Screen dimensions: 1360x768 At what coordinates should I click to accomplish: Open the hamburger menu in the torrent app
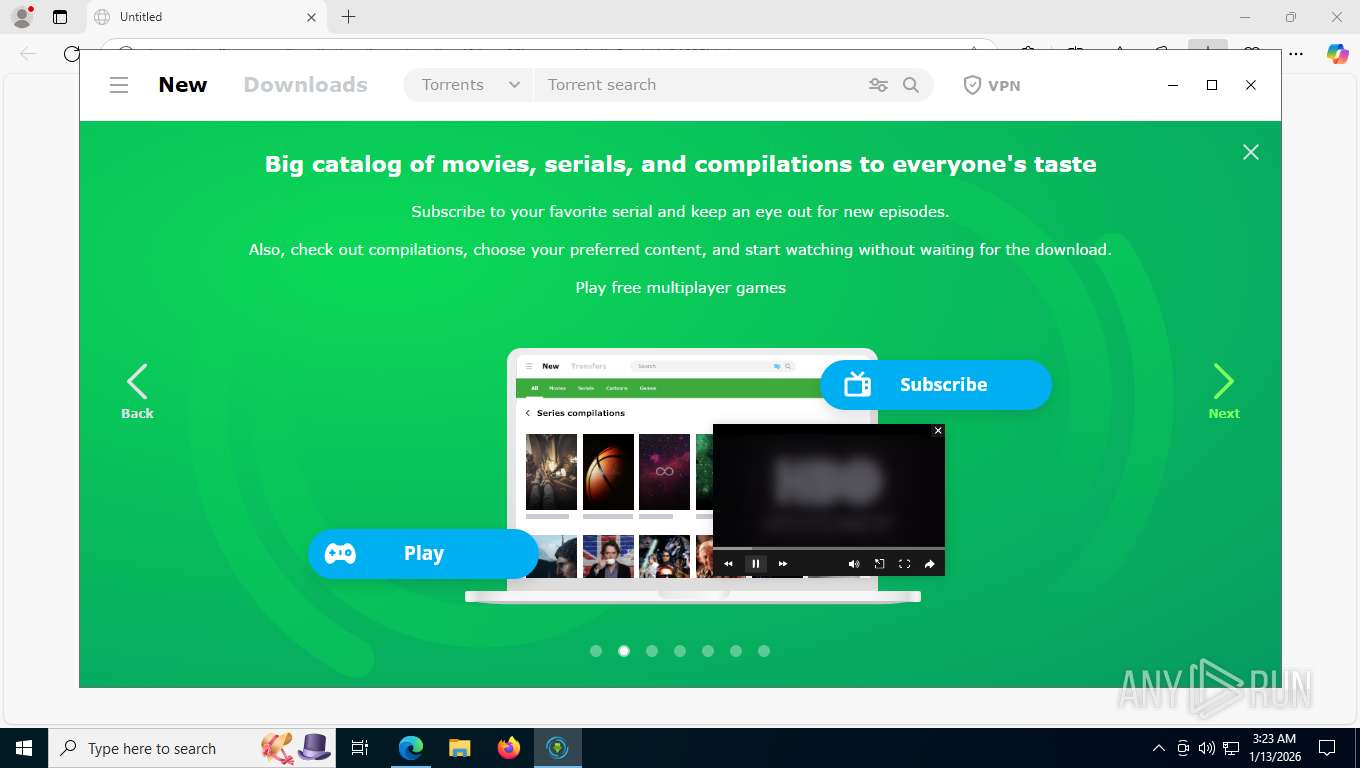(119, 85)
